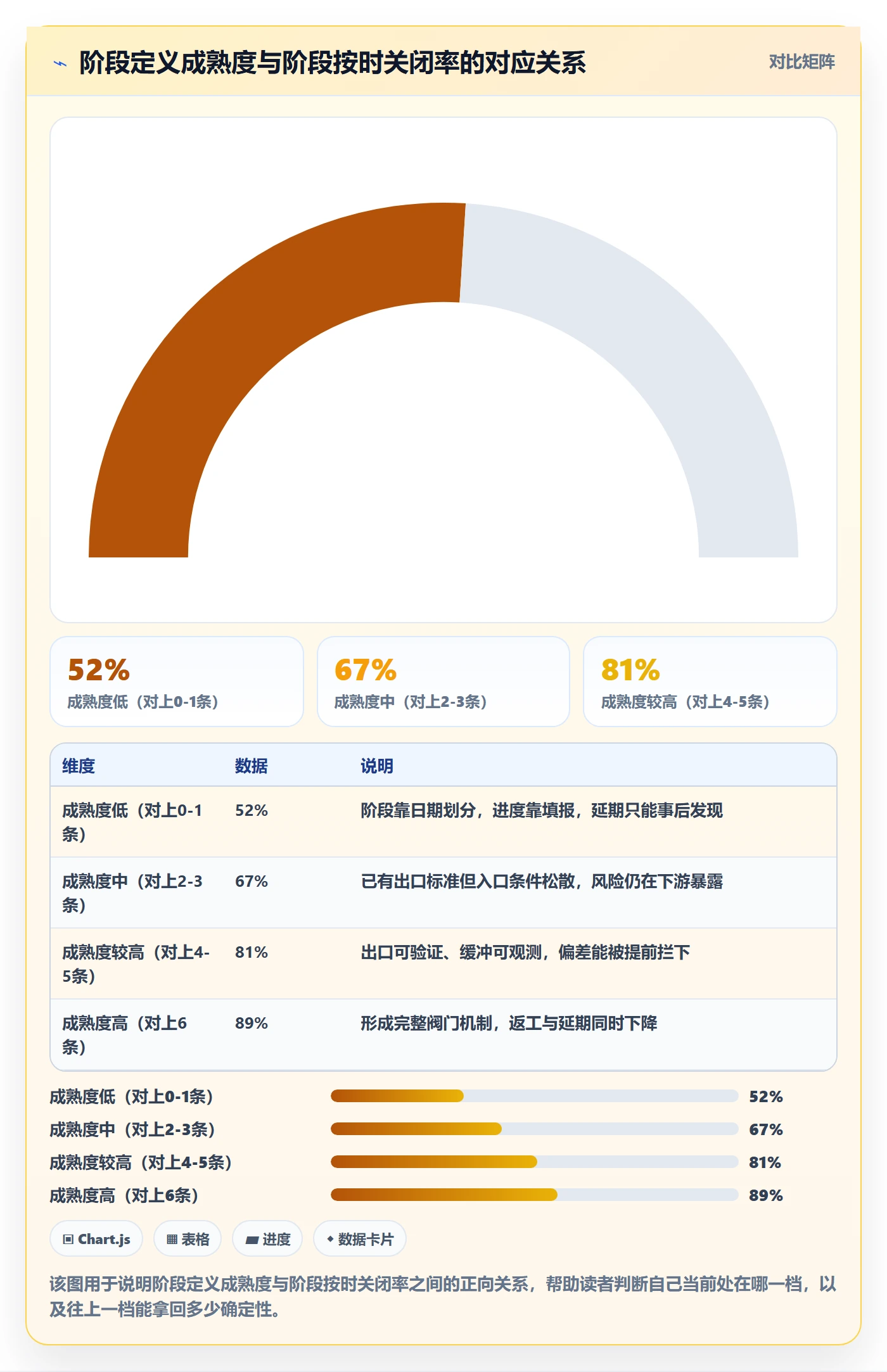Click the 对比矩阵 label in the header

(801, 62)
